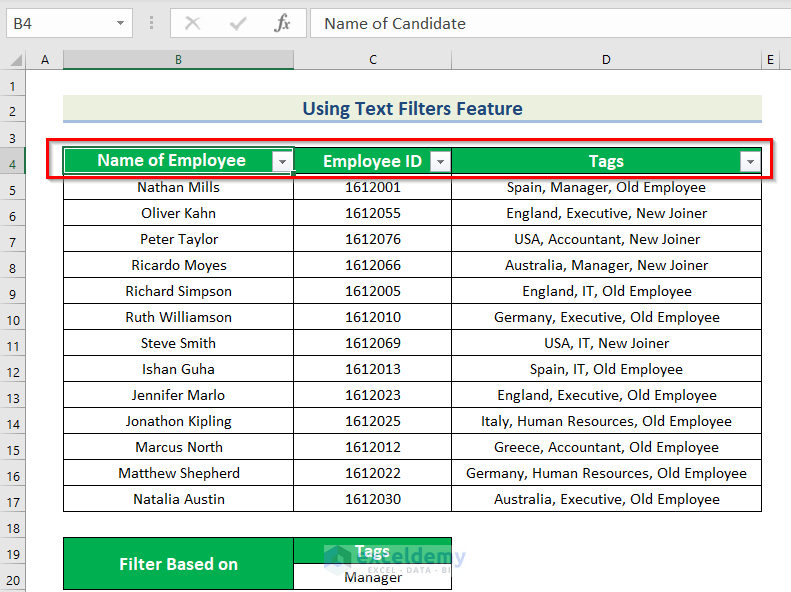
Task: Click the cell containing Nathan Mills
Action: tap(178, 187)
